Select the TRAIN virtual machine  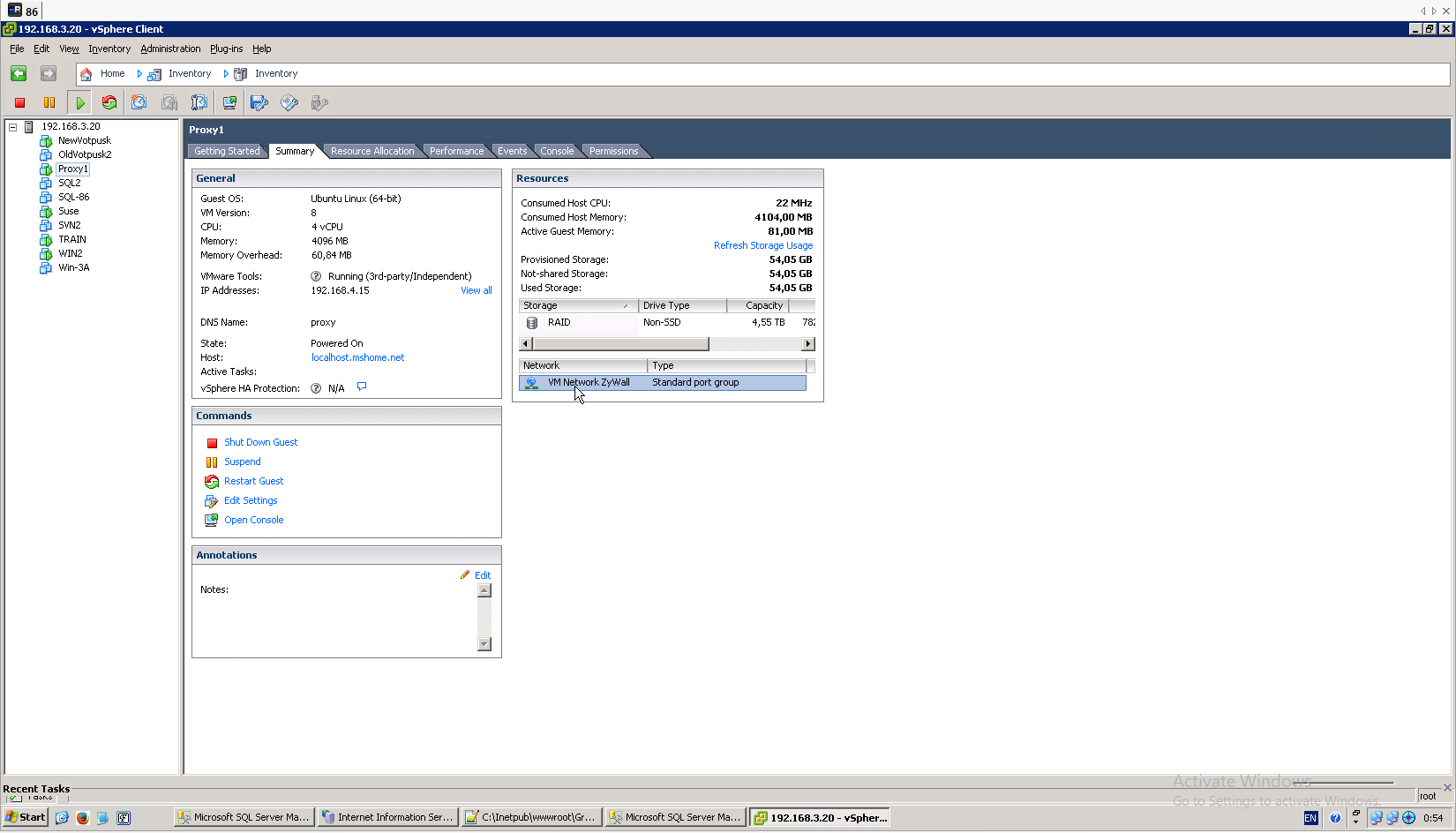tap(72, 240)
